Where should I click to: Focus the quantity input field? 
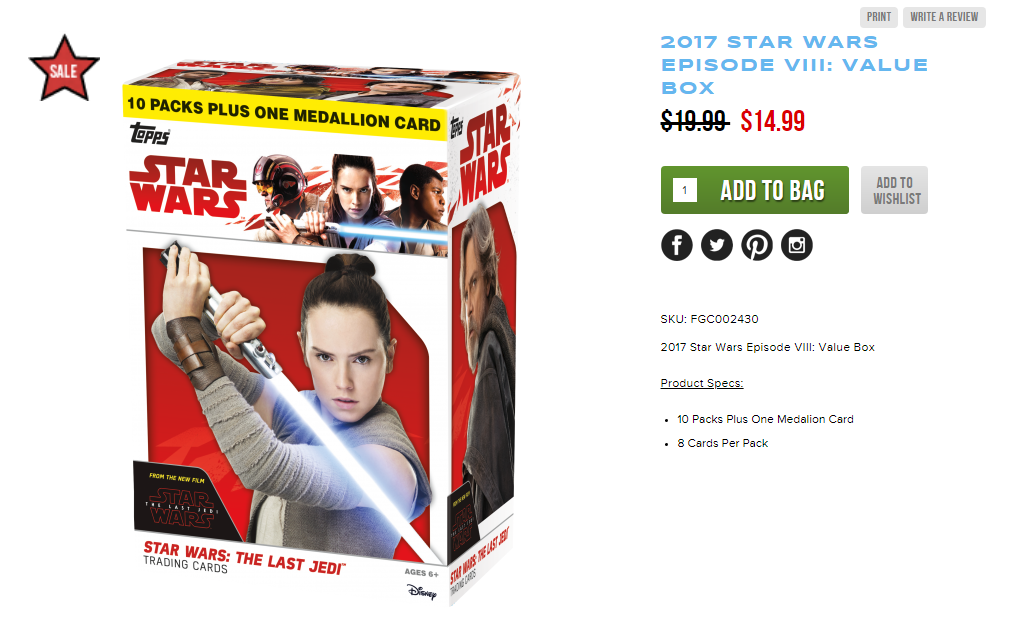click(x=684, y=190)
